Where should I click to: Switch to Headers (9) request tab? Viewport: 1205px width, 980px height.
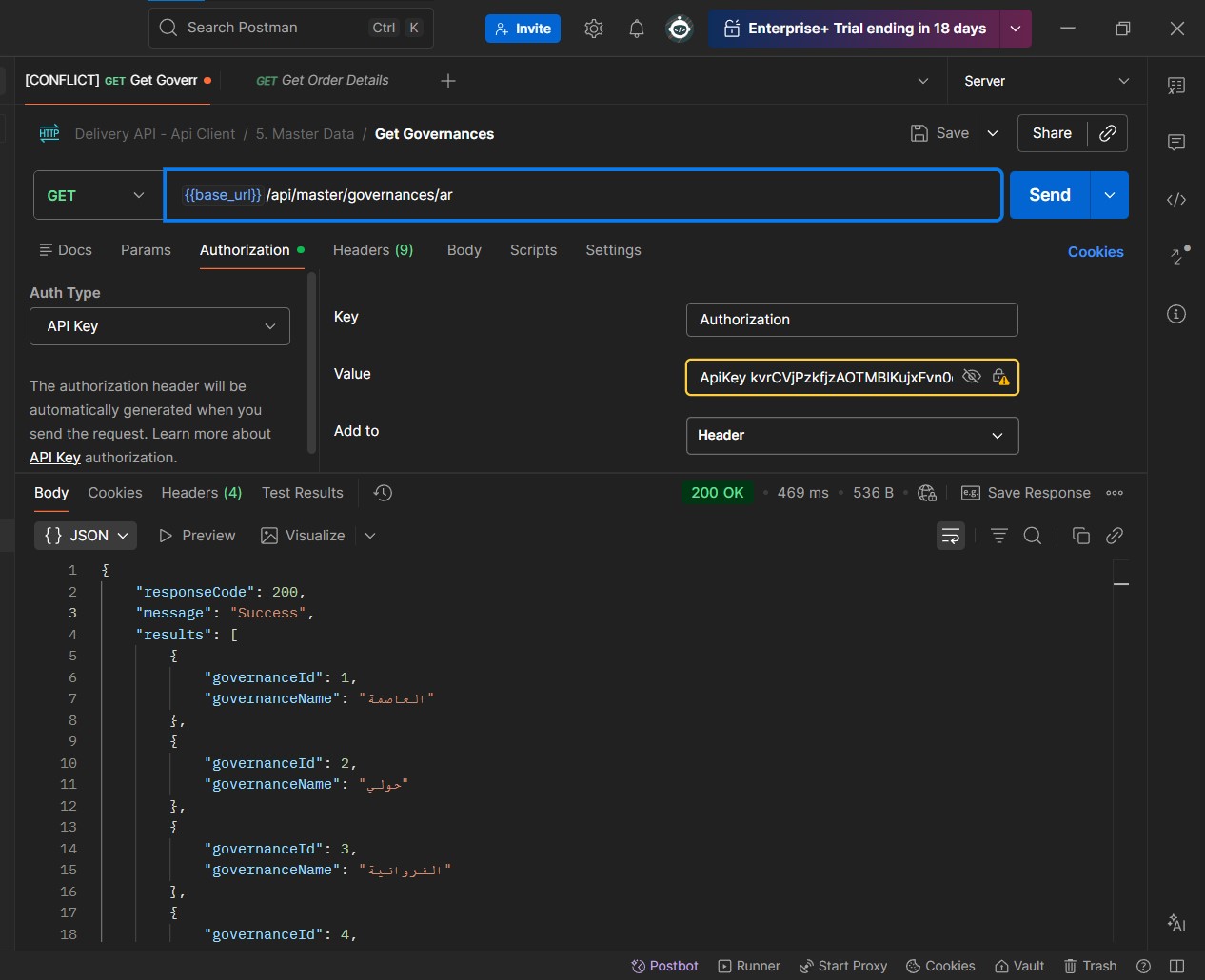pos(373,250)
